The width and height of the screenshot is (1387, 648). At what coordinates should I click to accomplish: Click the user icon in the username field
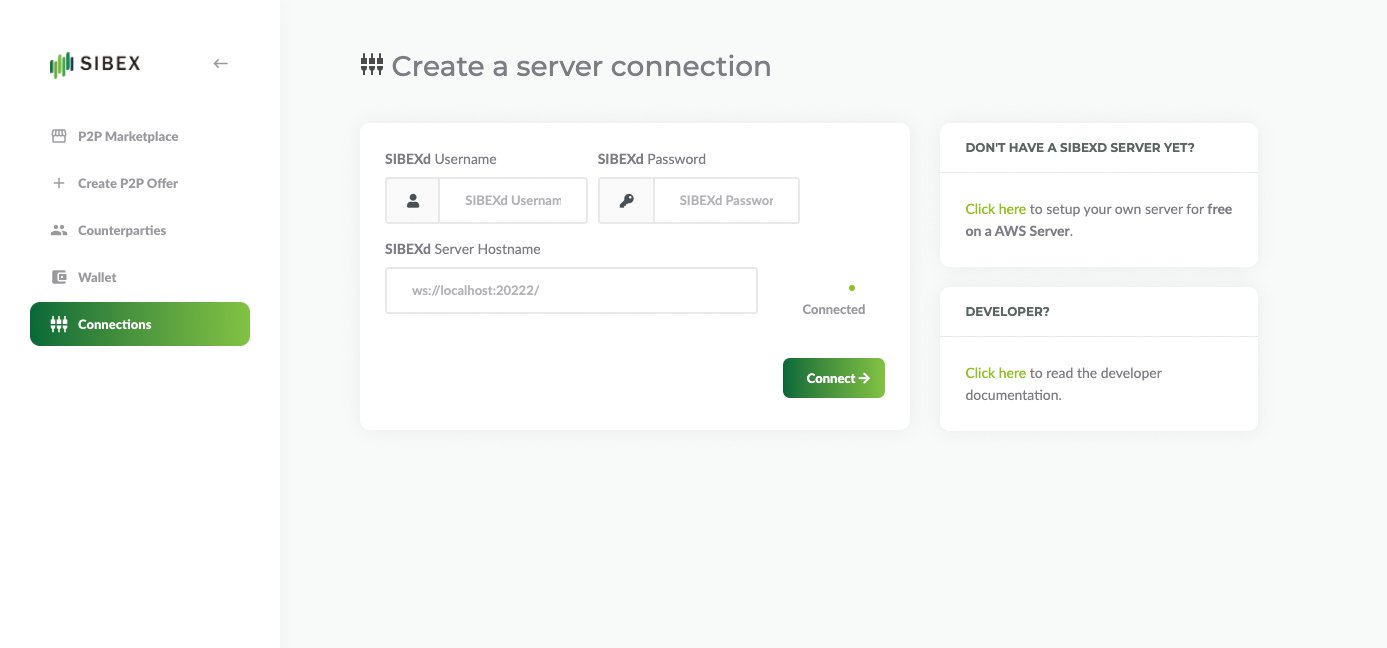[x=413, y=200]
